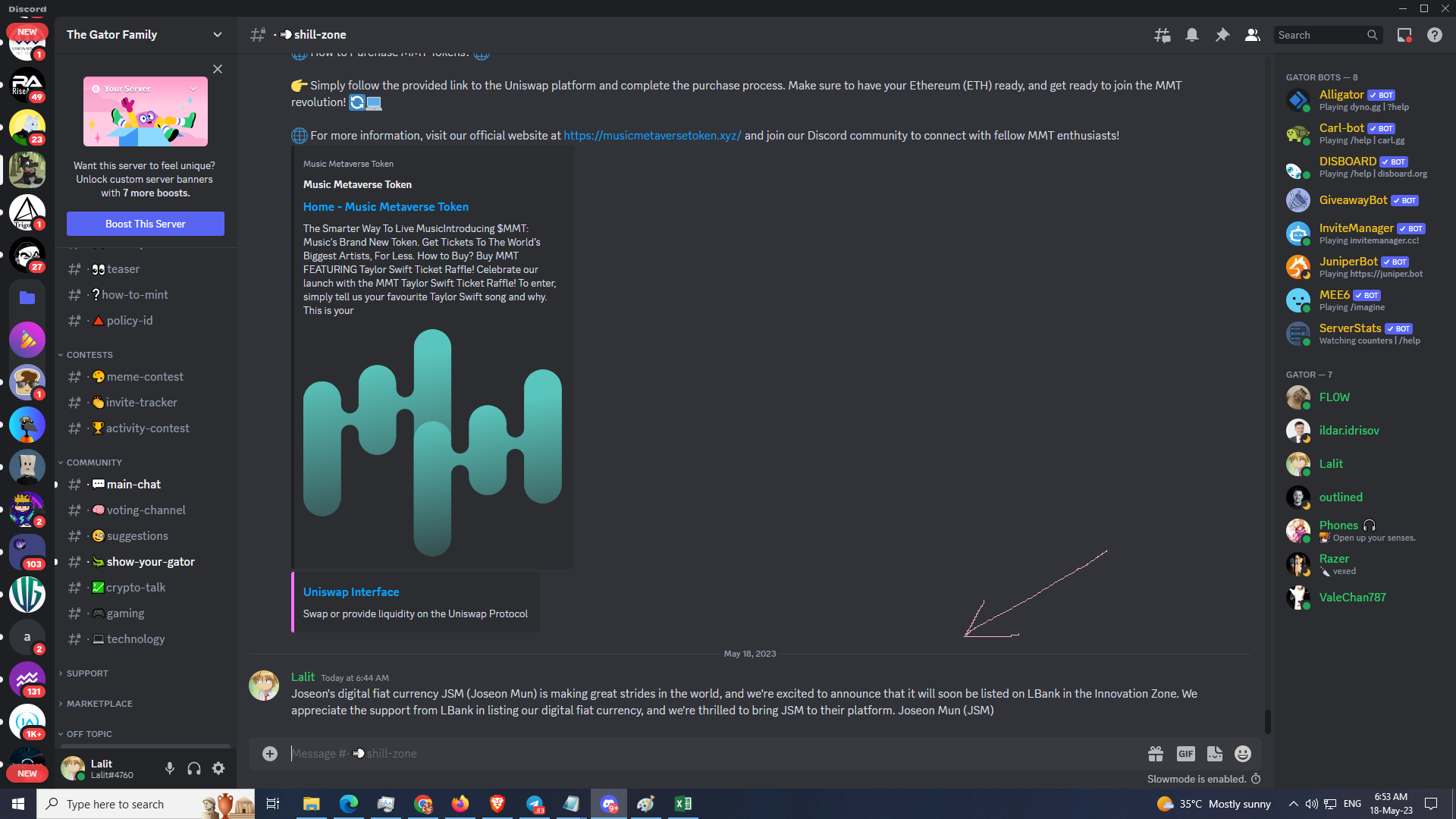
Task: Select member ValeChan787 in member list
Action: click(1363, 598)
